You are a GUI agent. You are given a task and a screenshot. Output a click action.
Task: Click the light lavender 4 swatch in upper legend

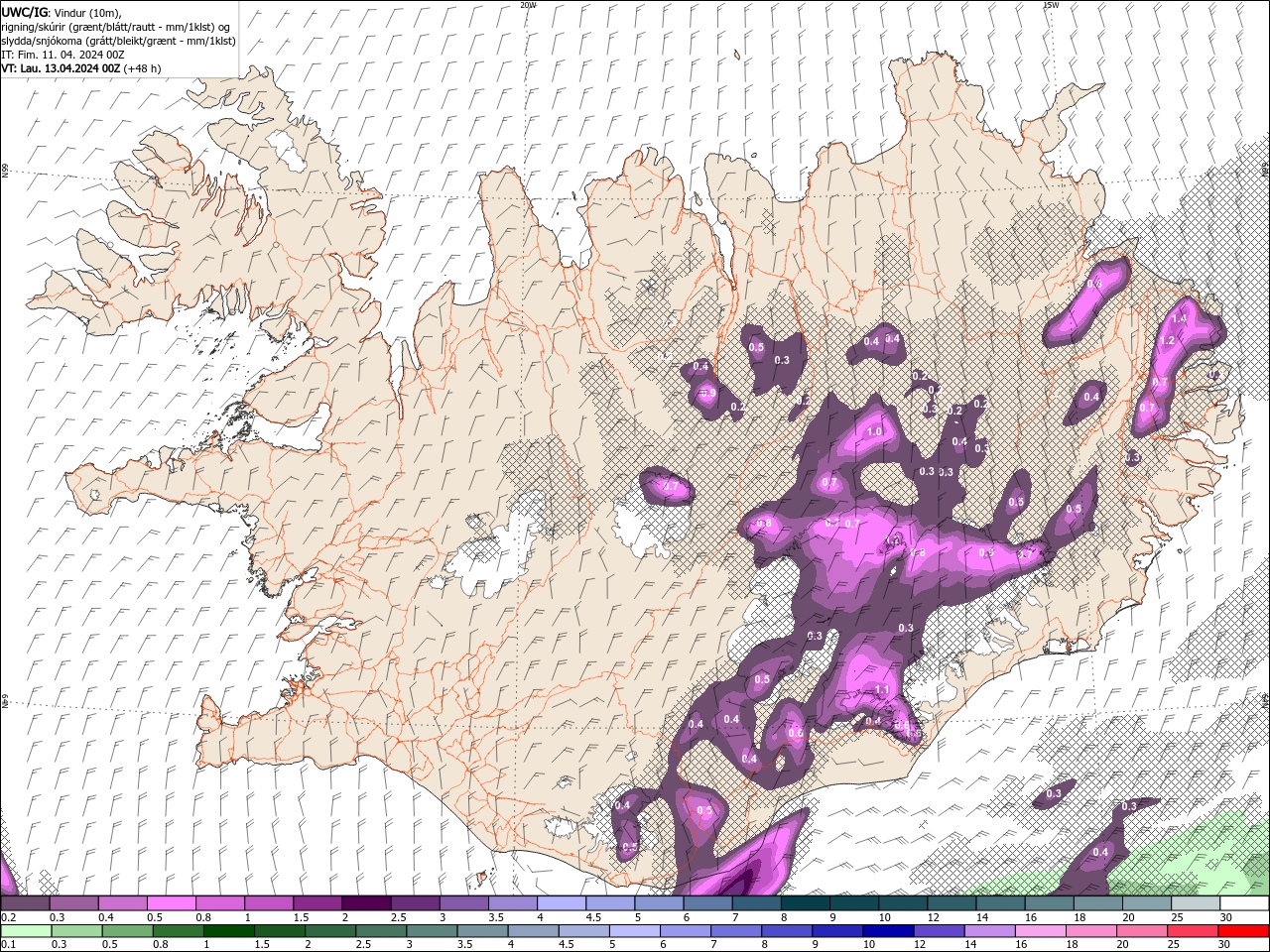560,903
